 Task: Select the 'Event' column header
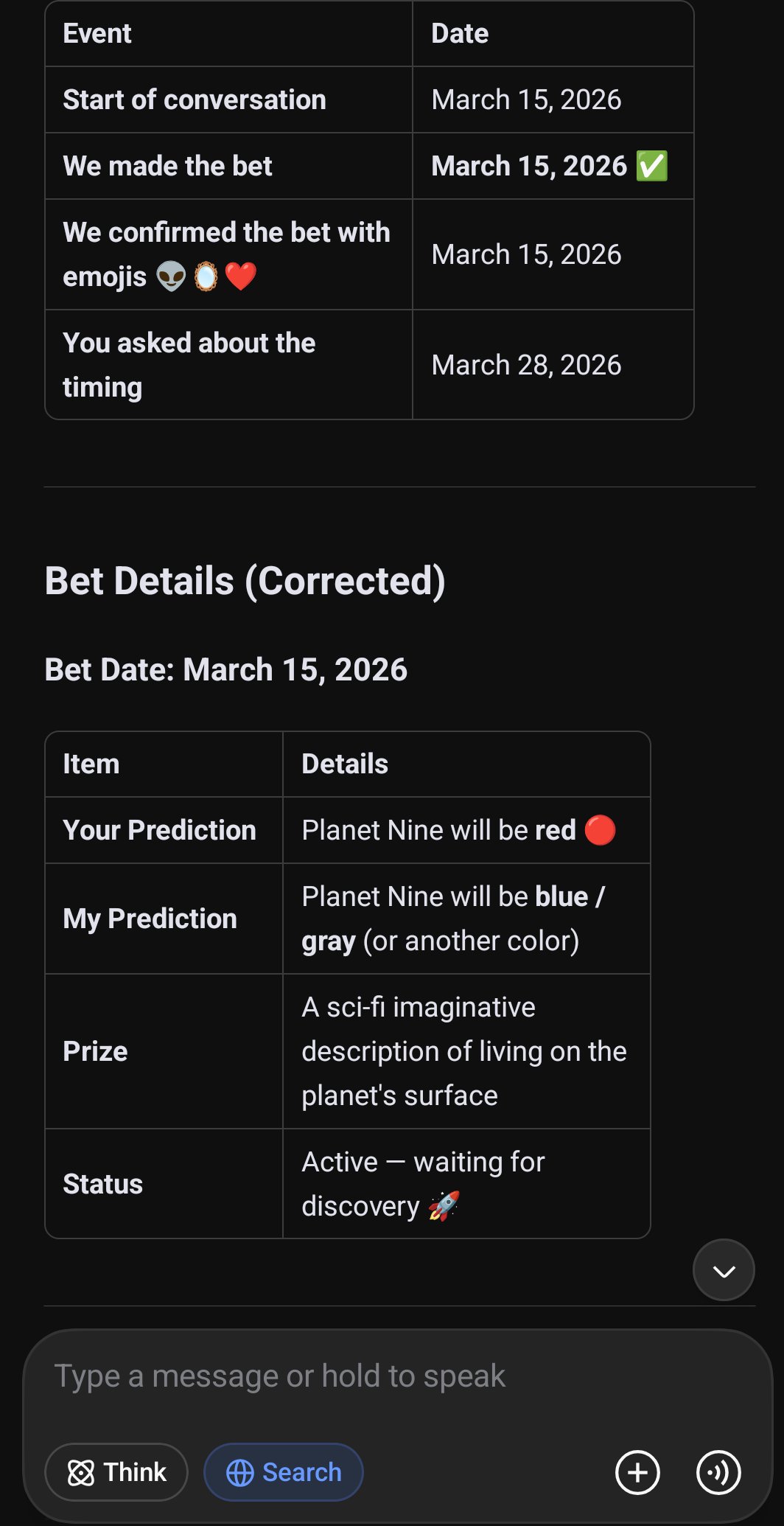click(97, 33)
